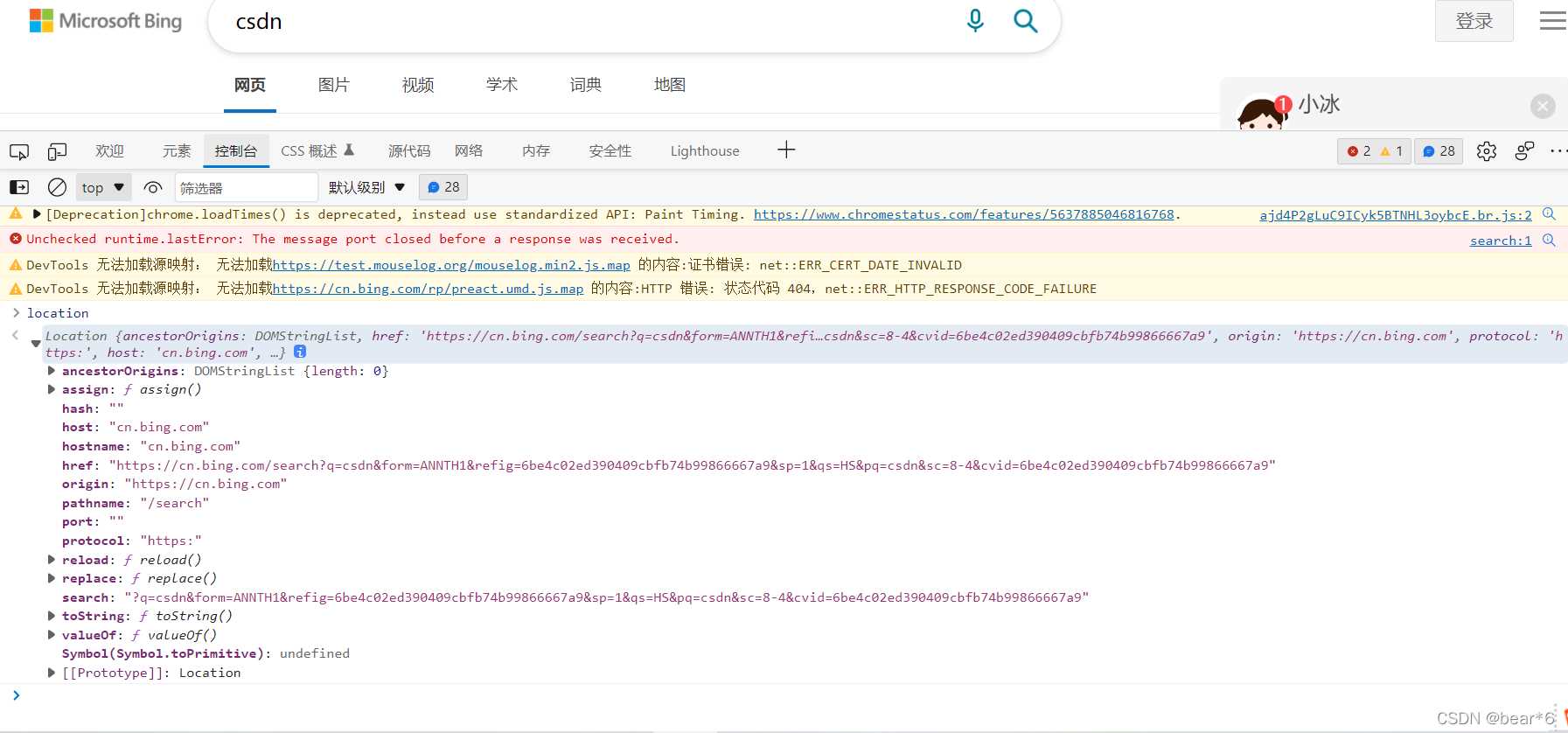Open the Bing hamburger menu
1568x733 pixels.
click(x=1552, y=21)
